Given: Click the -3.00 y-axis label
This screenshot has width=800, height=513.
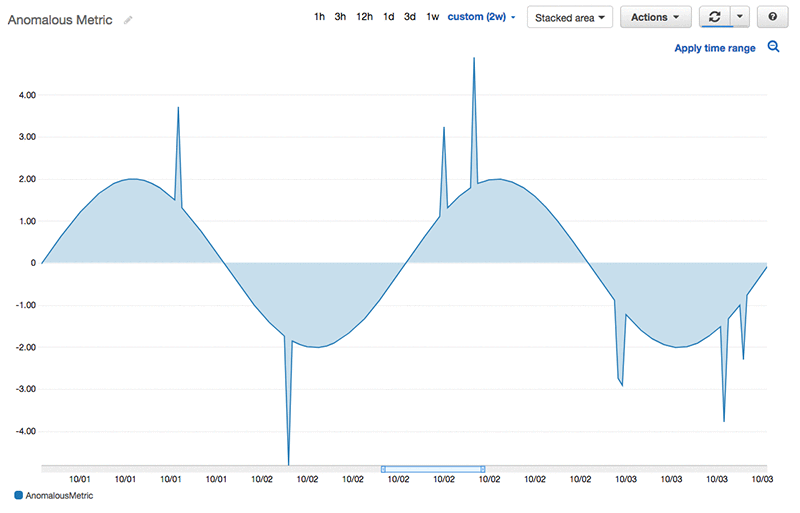Looking at the screenshot, I should tap(26, 389).
